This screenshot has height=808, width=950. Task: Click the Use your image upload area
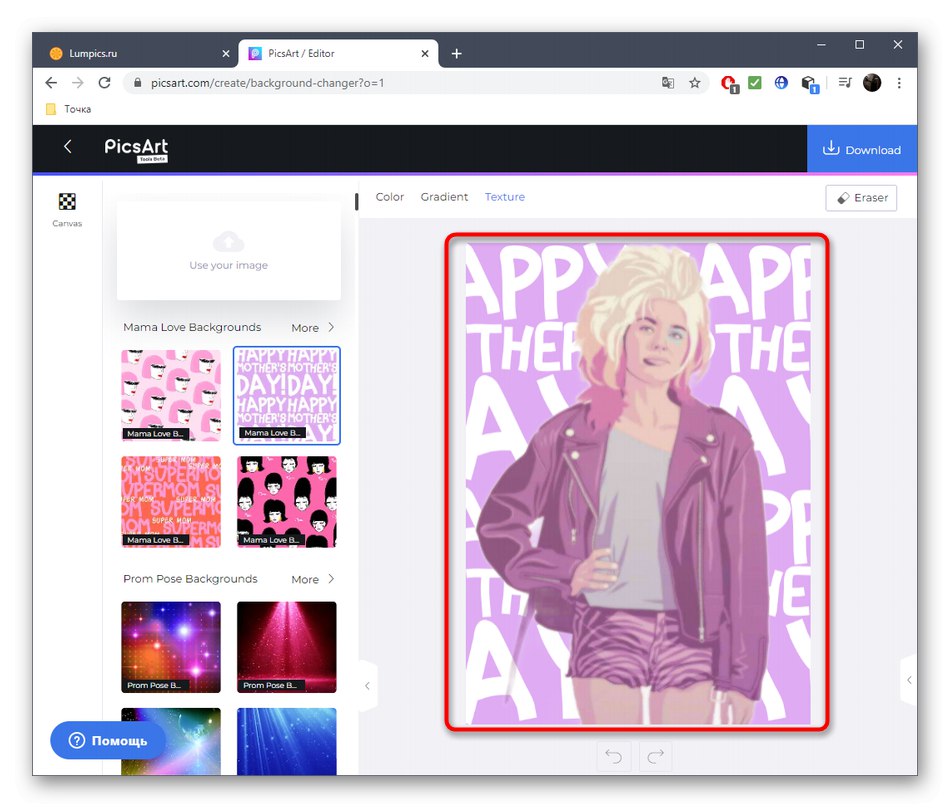pos(229,250)
